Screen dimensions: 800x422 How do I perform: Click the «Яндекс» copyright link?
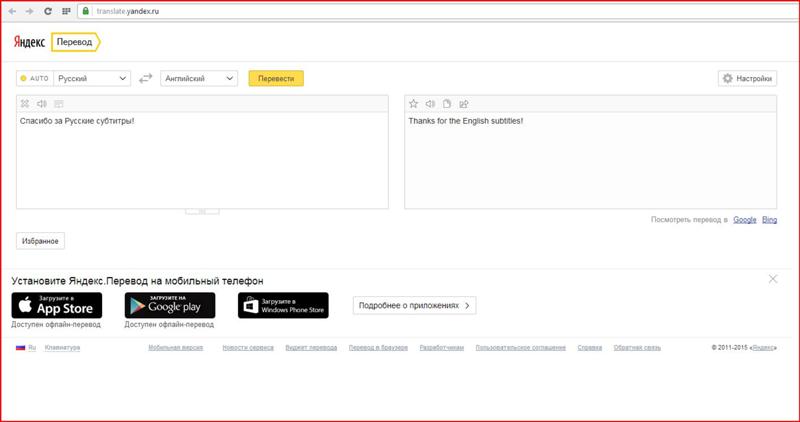764,347
